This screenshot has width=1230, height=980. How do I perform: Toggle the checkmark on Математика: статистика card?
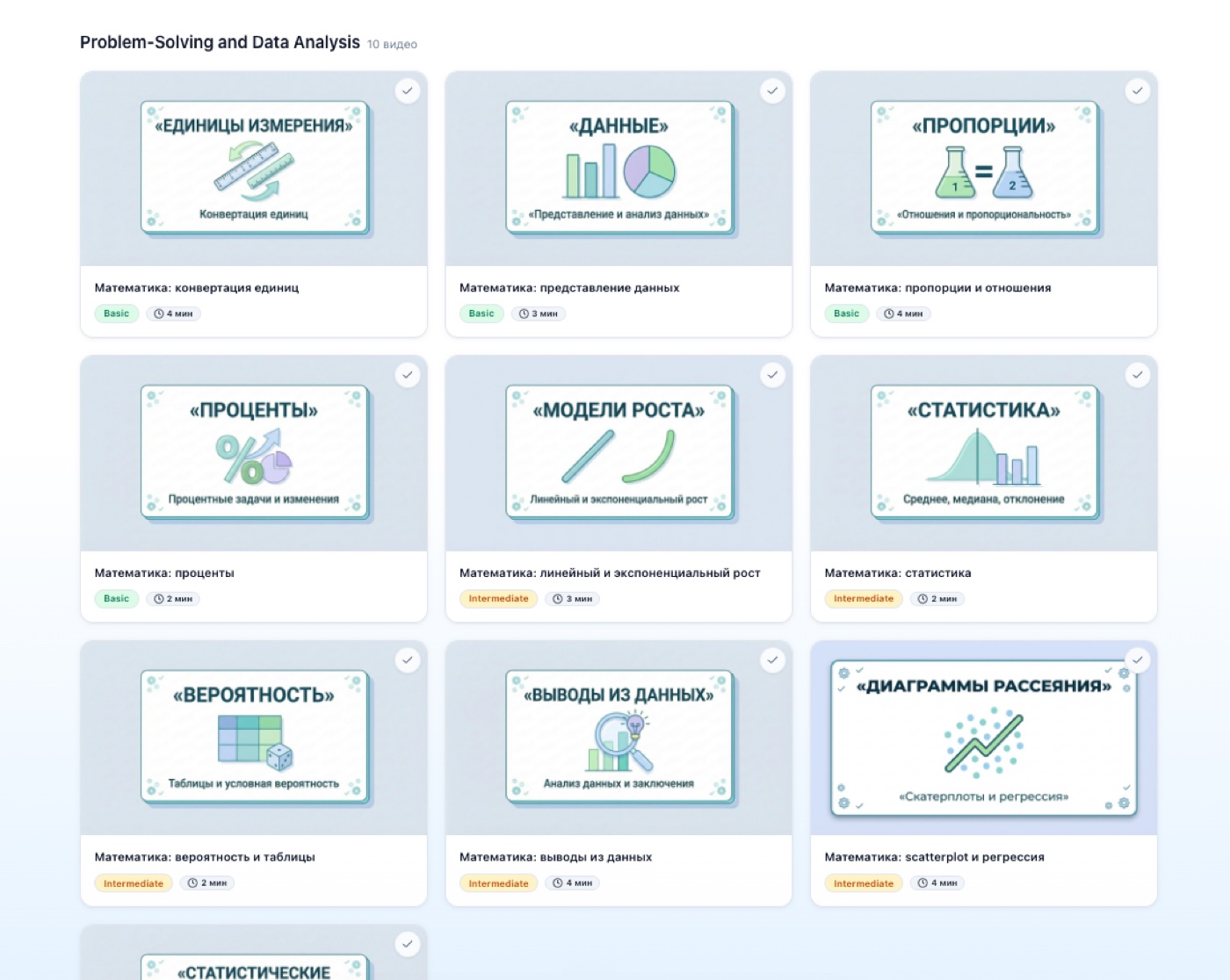1138,375
